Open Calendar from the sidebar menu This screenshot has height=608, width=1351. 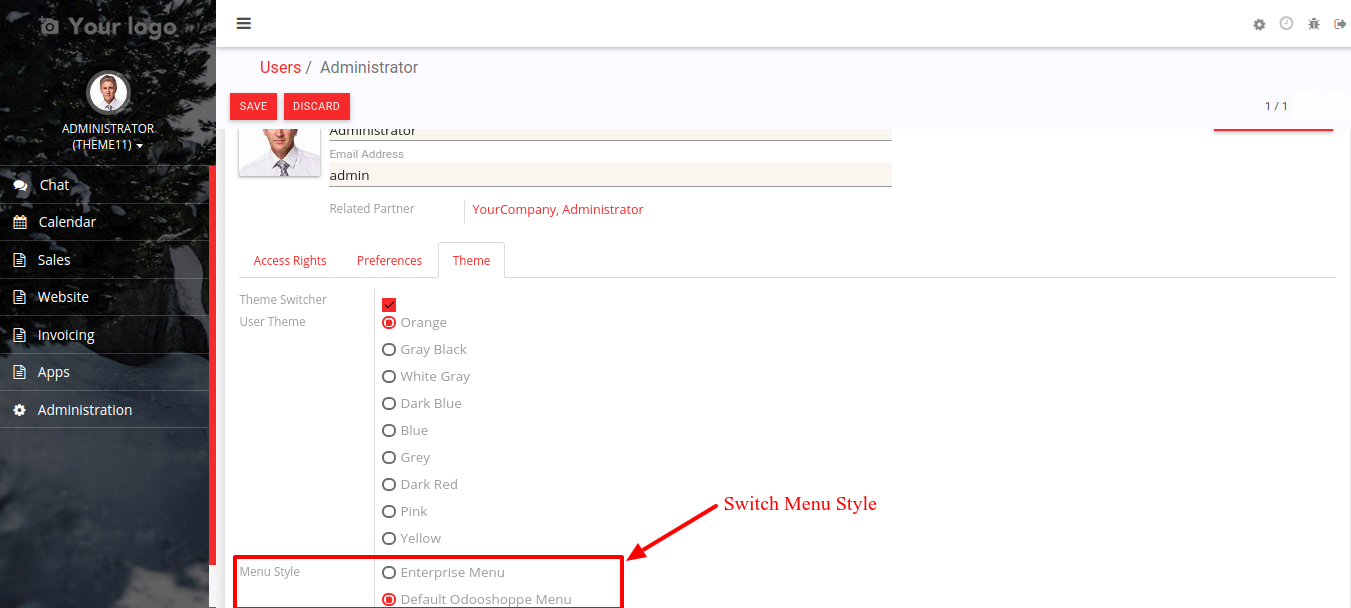(x=105, y=222)
